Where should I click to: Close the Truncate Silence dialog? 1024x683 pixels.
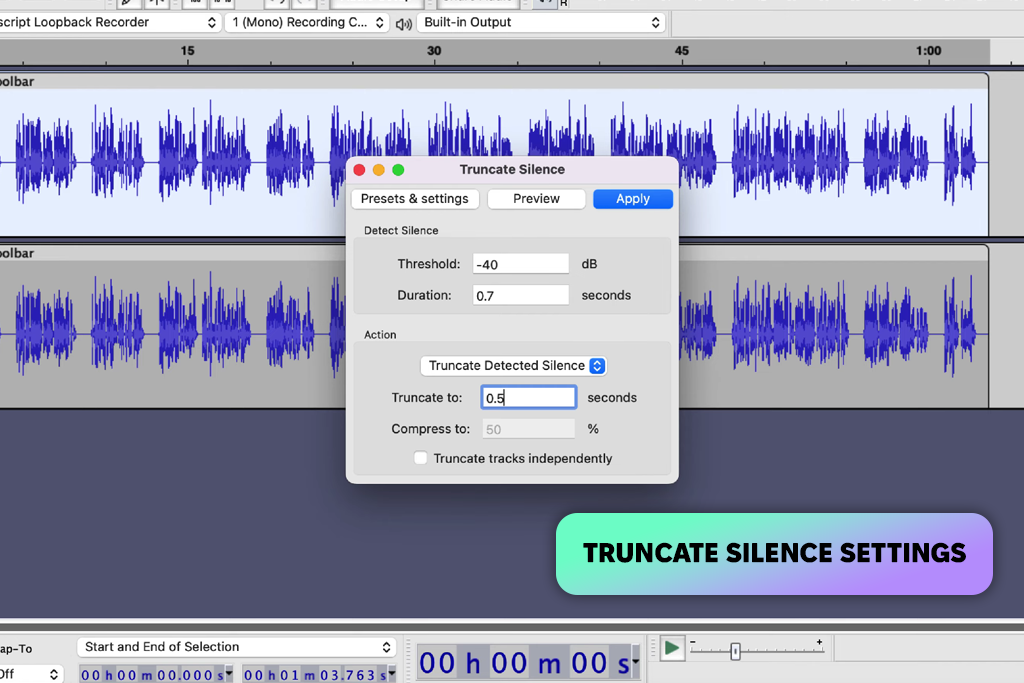(x=359, y=170)
